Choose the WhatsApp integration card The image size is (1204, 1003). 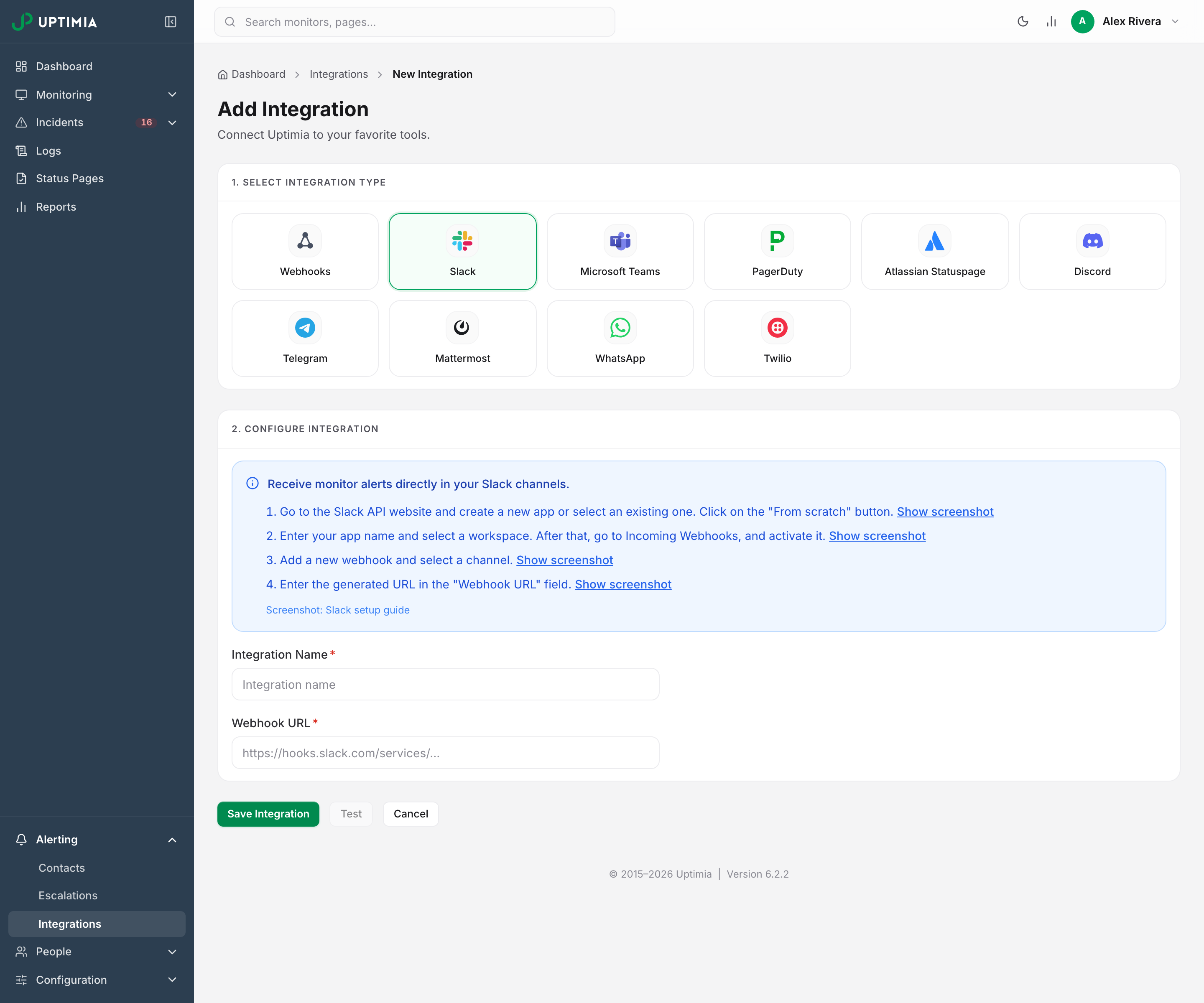[x=620, y=338]
